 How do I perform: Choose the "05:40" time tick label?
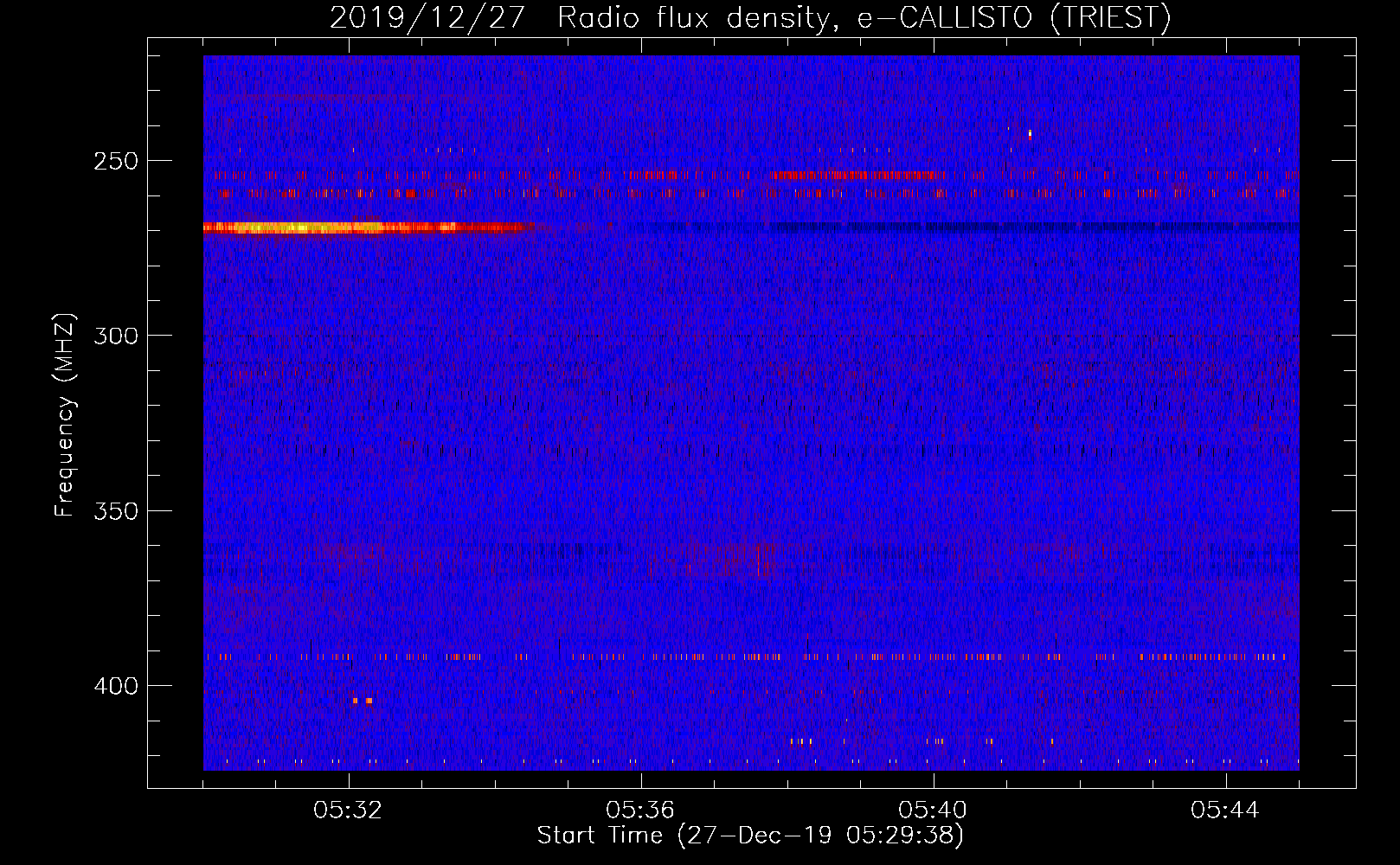coord(933,810)
